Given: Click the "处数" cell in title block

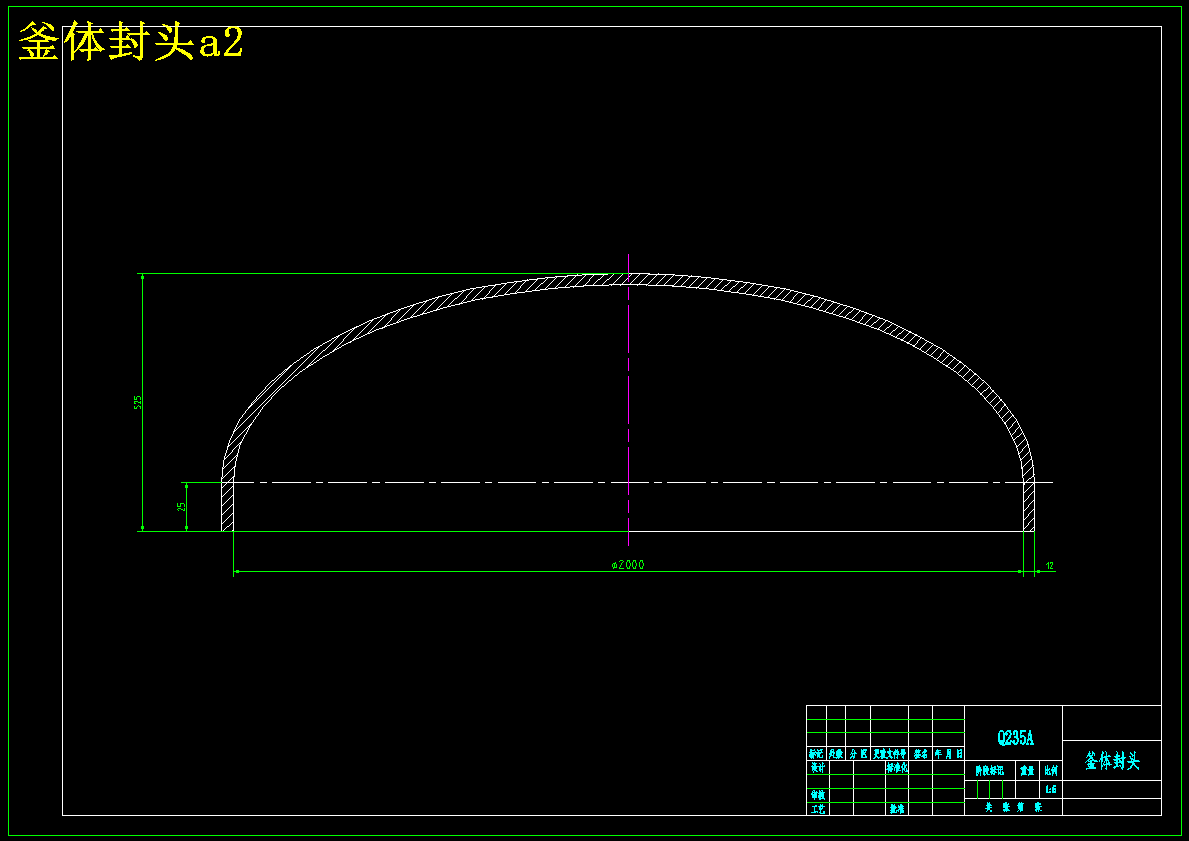Looking at the screenshot, I should click(x=836, y=755).
